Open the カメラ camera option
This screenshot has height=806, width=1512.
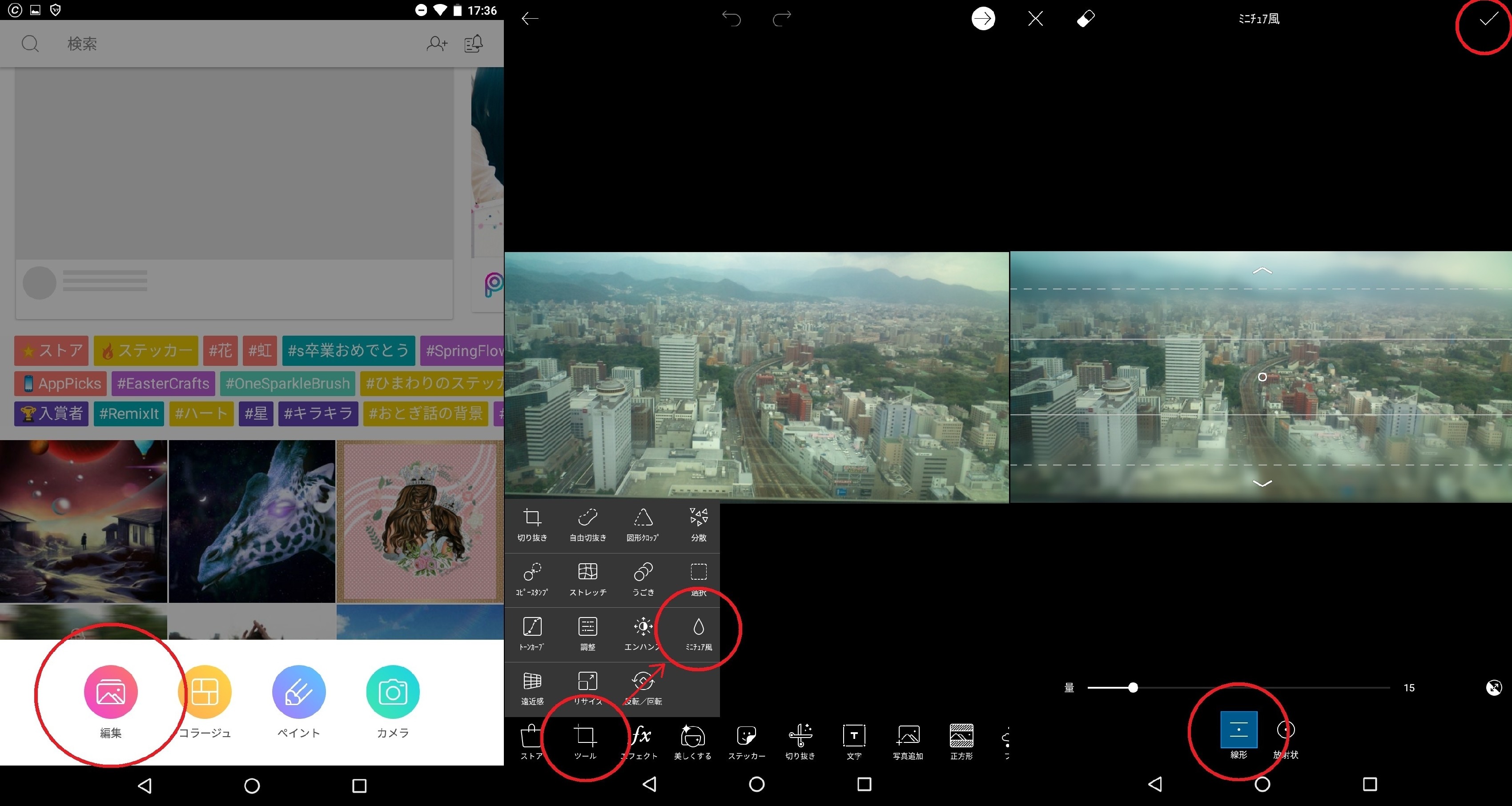coord(393,692)
